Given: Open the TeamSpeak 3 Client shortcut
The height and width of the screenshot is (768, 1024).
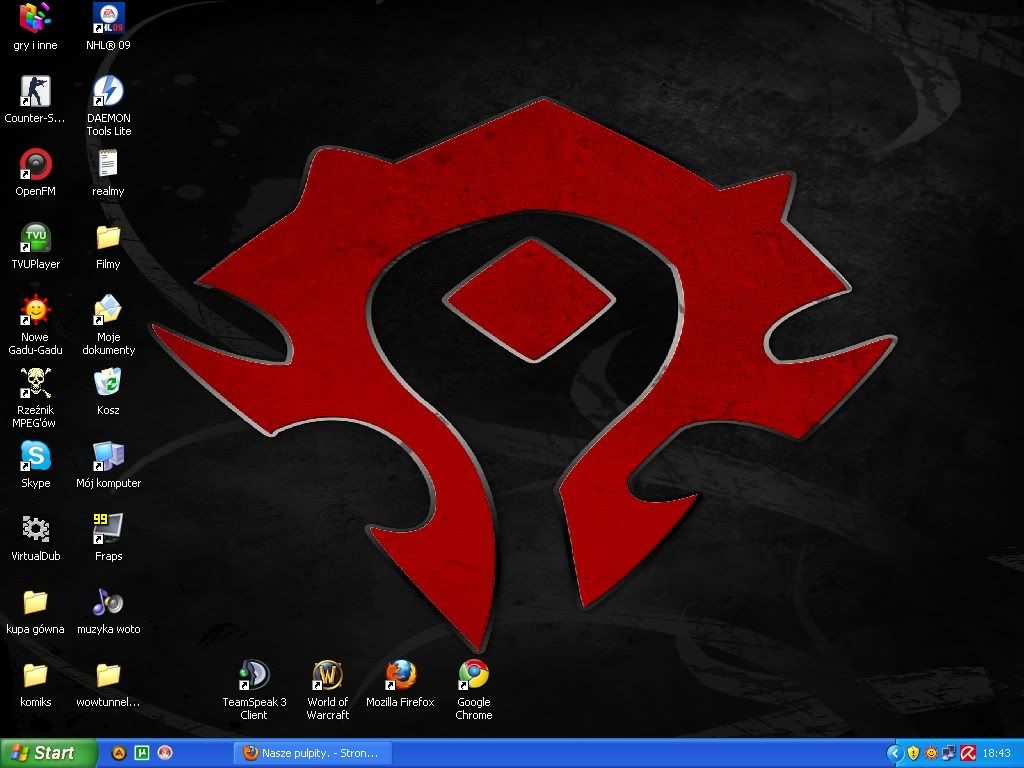Looking at the screenshot, I should (254, 676).
